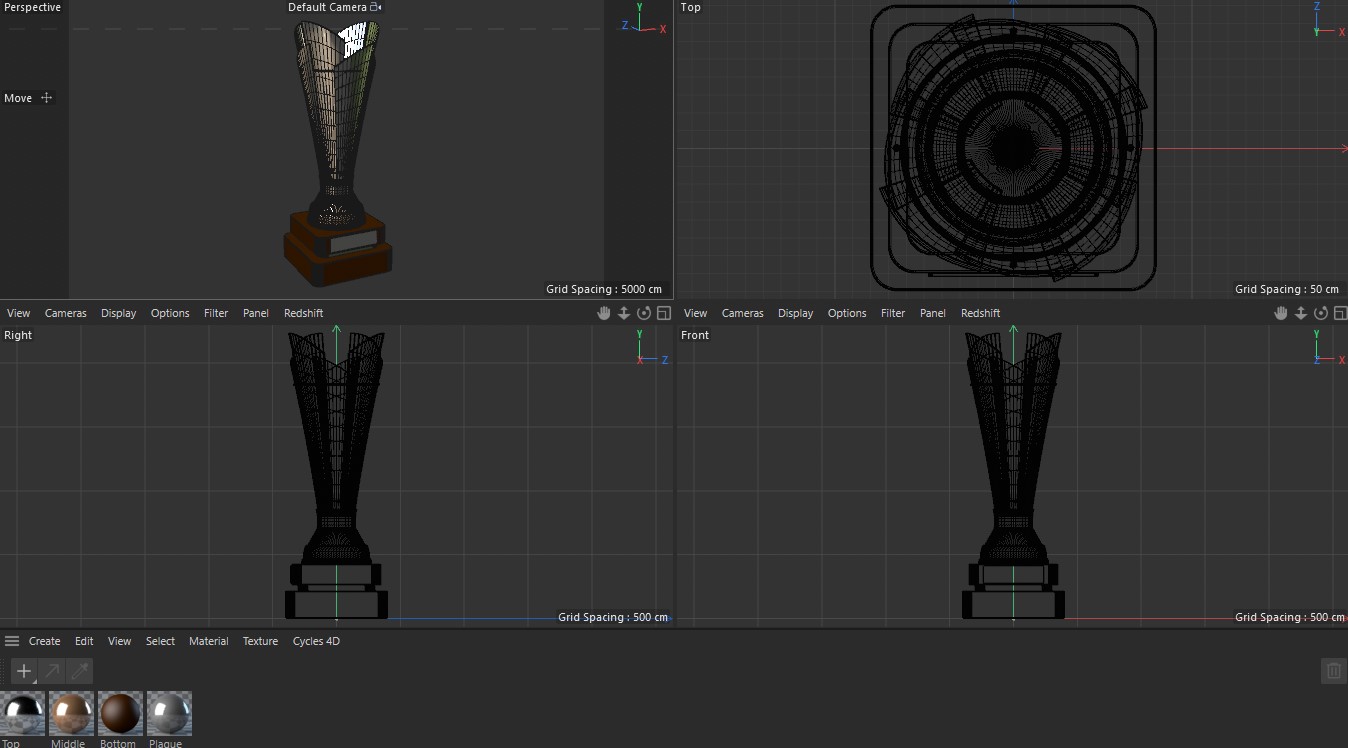Open the Cameras menu above the Front view
The height and width of the screenshot is (748, 1348).
743,313
